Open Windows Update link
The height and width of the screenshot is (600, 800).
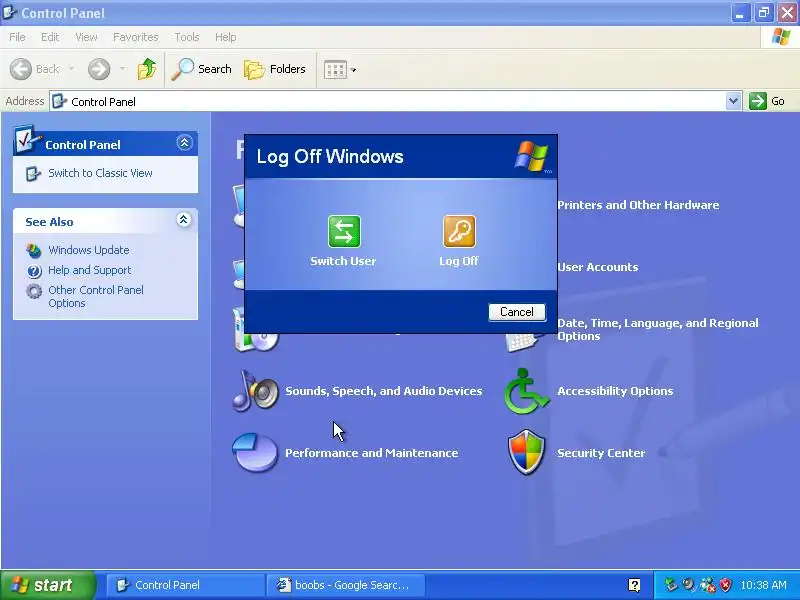pyautogui.click(x=89, y=250)
